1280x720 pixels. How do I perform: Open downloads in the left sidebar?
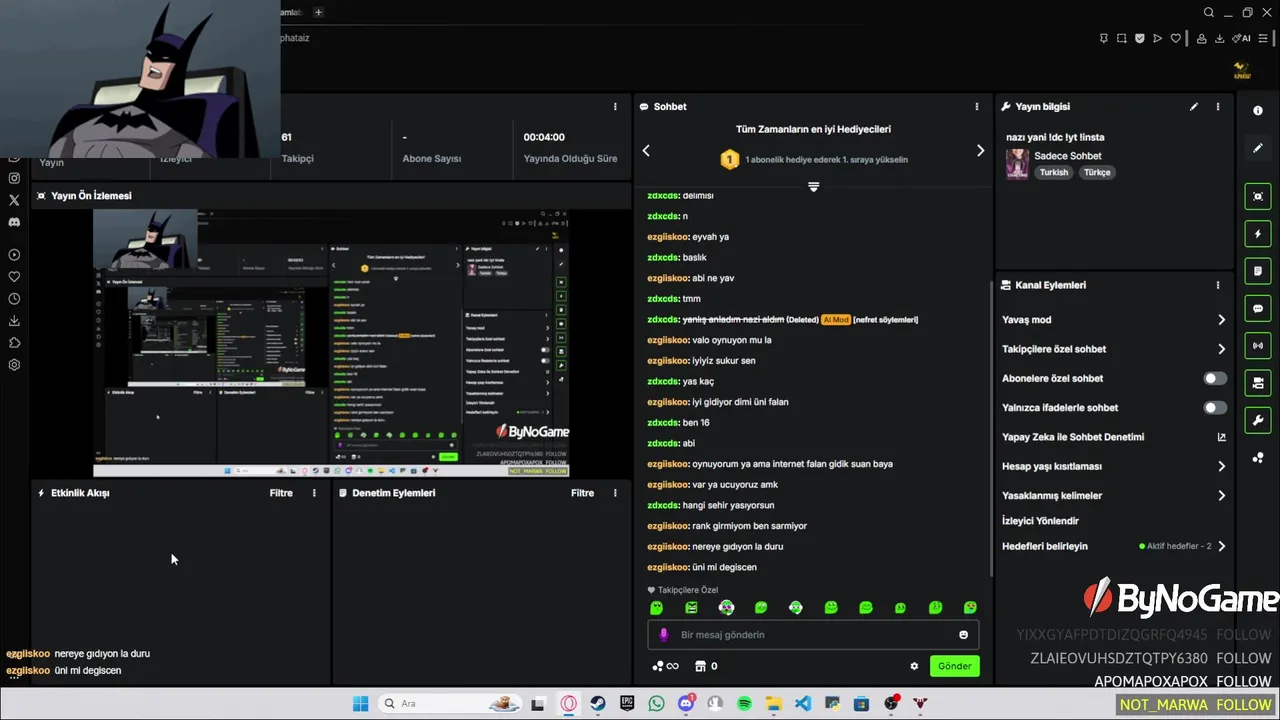[x=14, y=321]
